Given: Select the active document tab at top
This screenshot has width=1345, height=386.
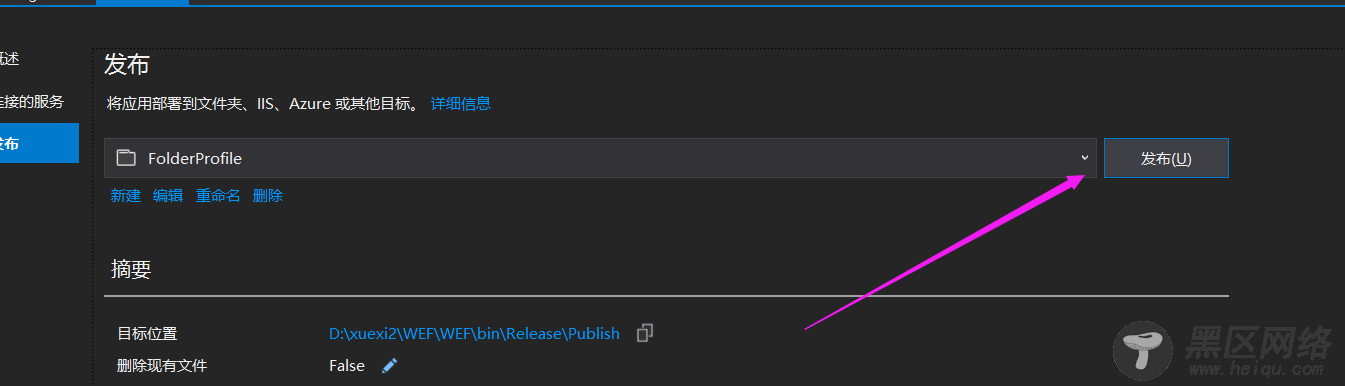Looking at the screenshot, I should pos(142,2).
